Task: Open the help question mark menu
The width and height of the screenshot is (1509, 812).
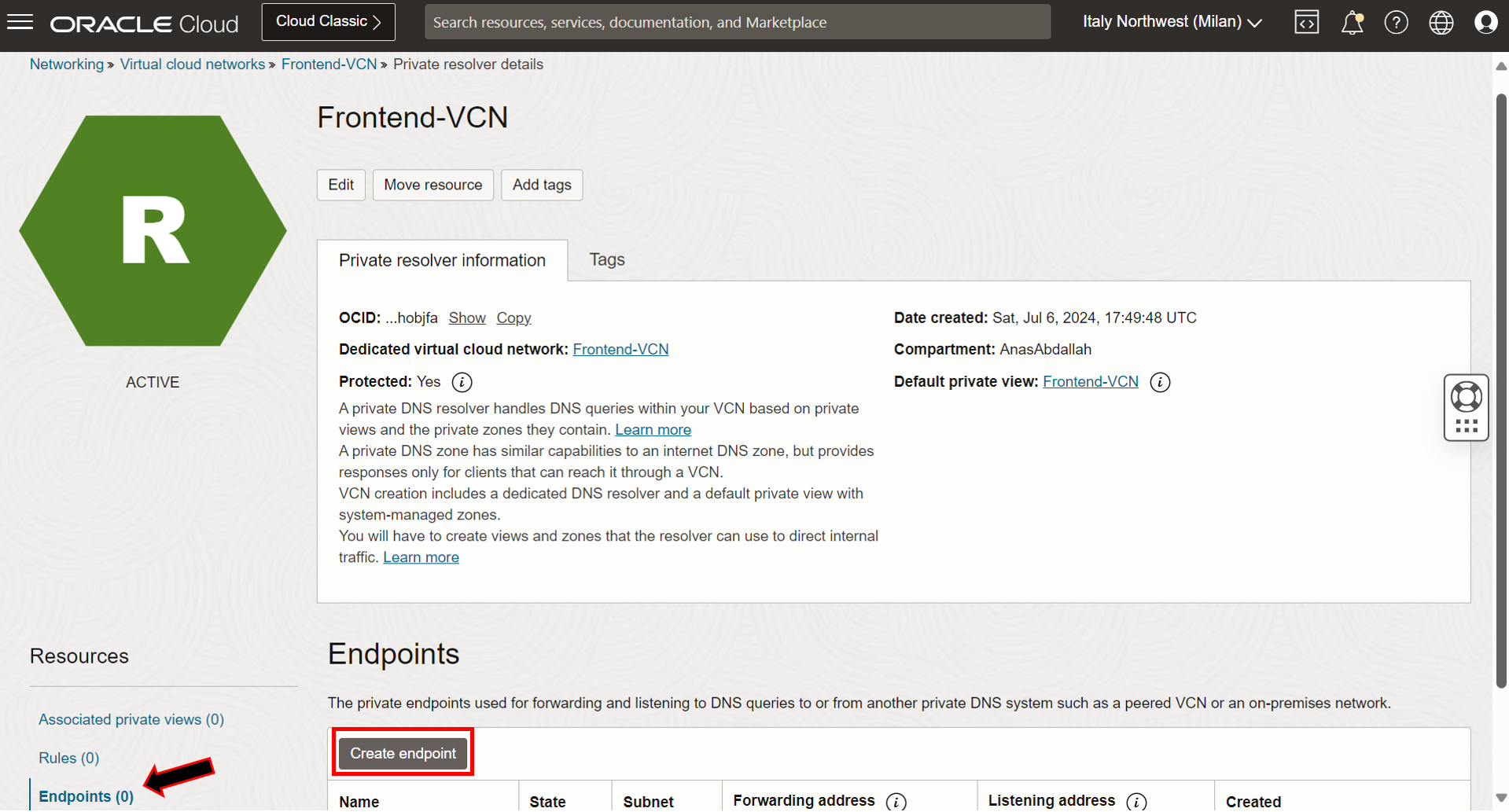Action: (1397, 22)
